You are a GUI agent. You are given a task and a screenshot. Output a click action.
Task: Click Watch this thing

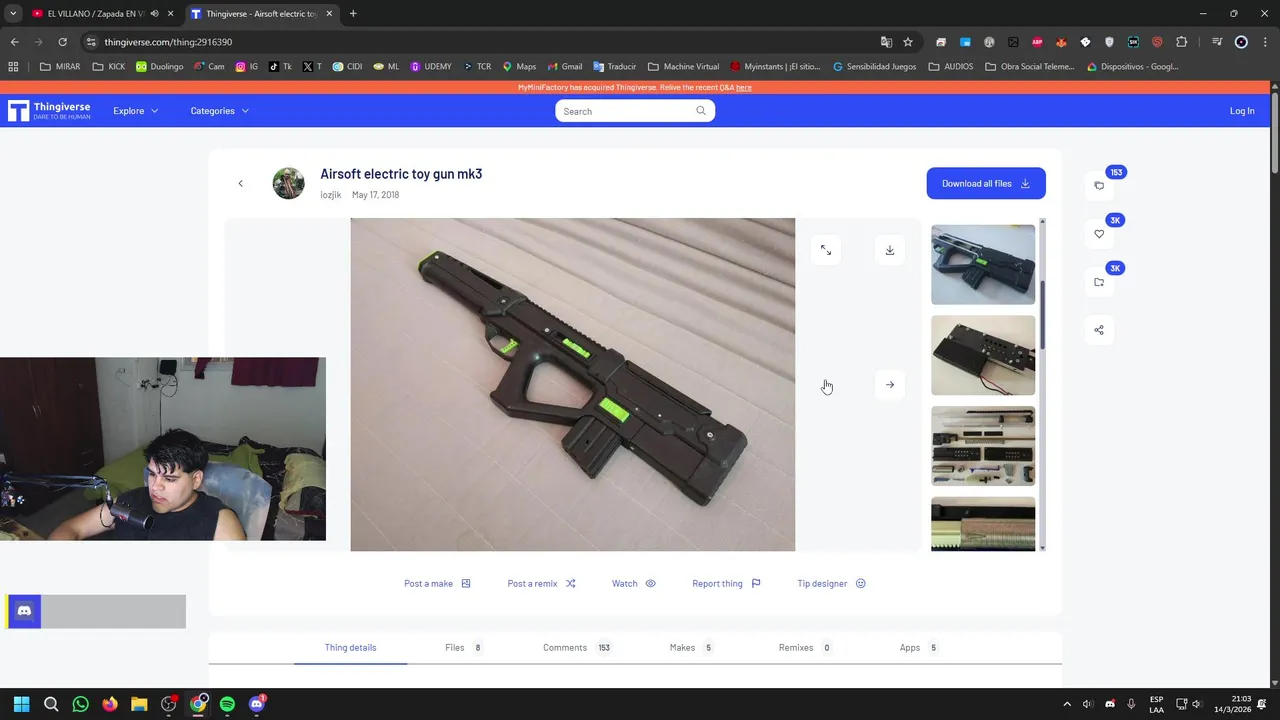[634, 584]
